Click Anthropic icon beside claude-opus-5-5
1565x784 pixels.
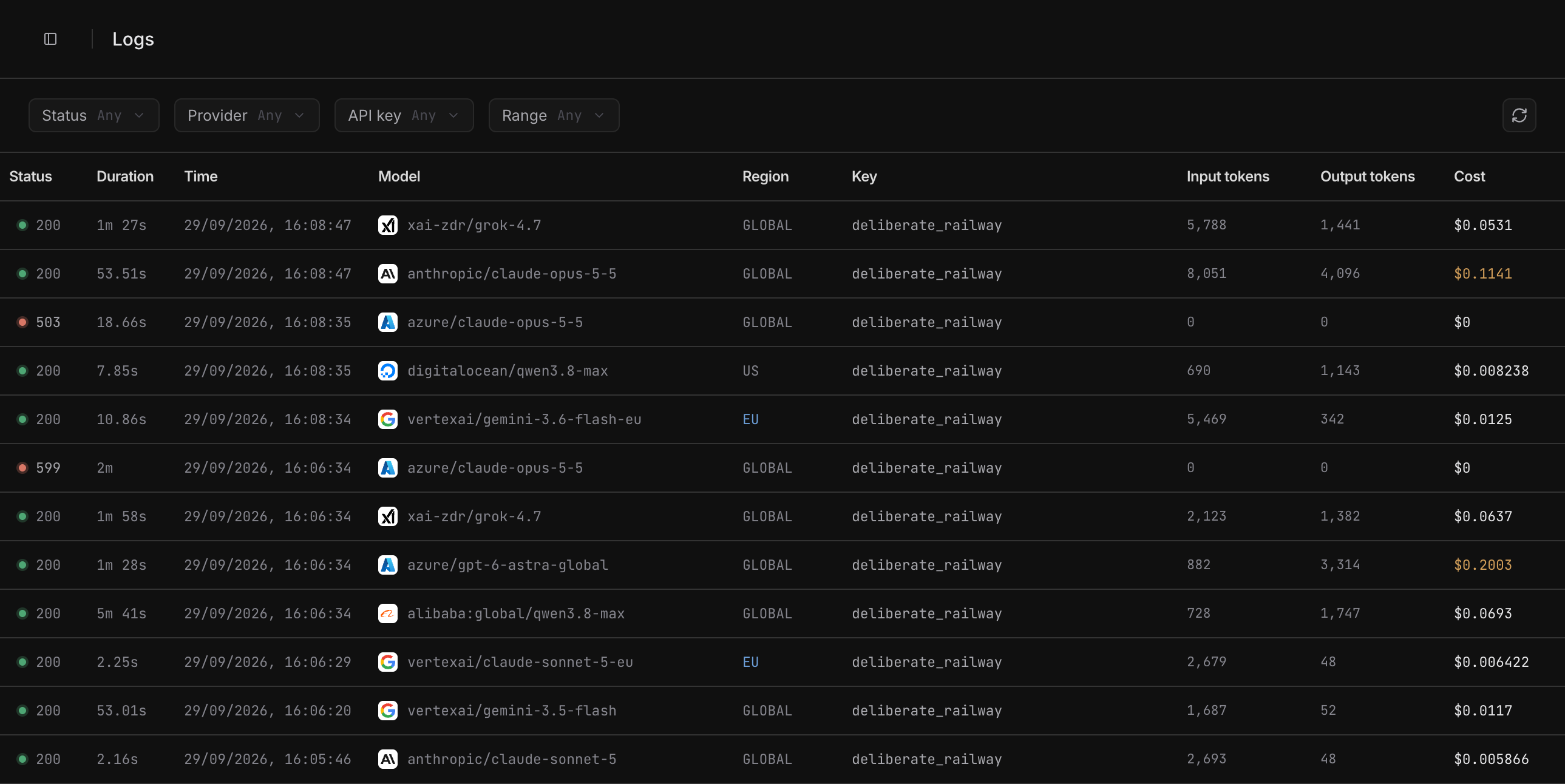pyautogui.click(x=387, y=274)
